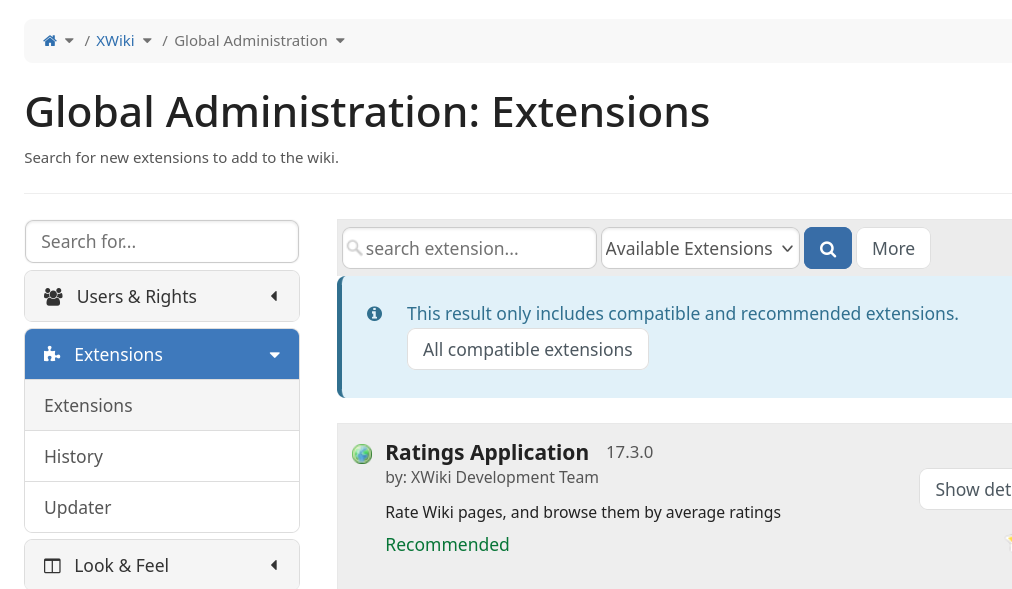The image size is (1012, 589).
Task: Expand the XWiki breadcrumb dropdown arrow
Action: point(147,41)
